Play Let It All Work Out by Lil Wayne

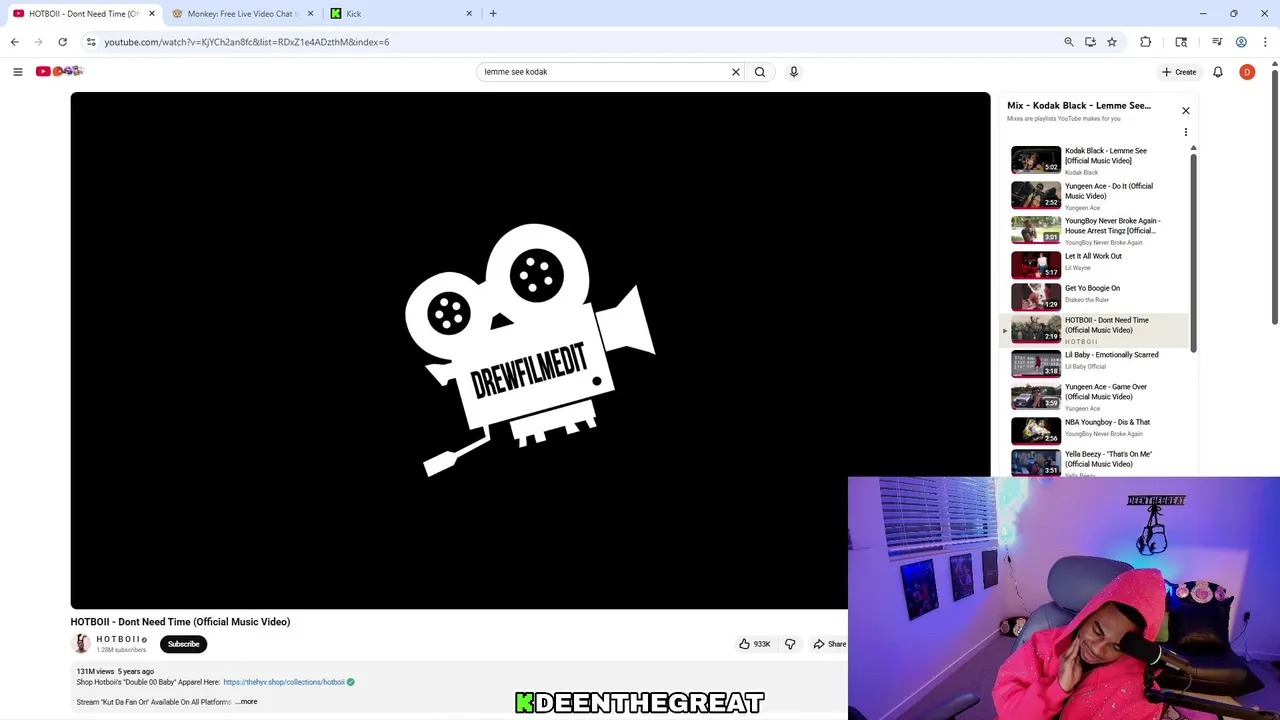tap(1097, 264)
